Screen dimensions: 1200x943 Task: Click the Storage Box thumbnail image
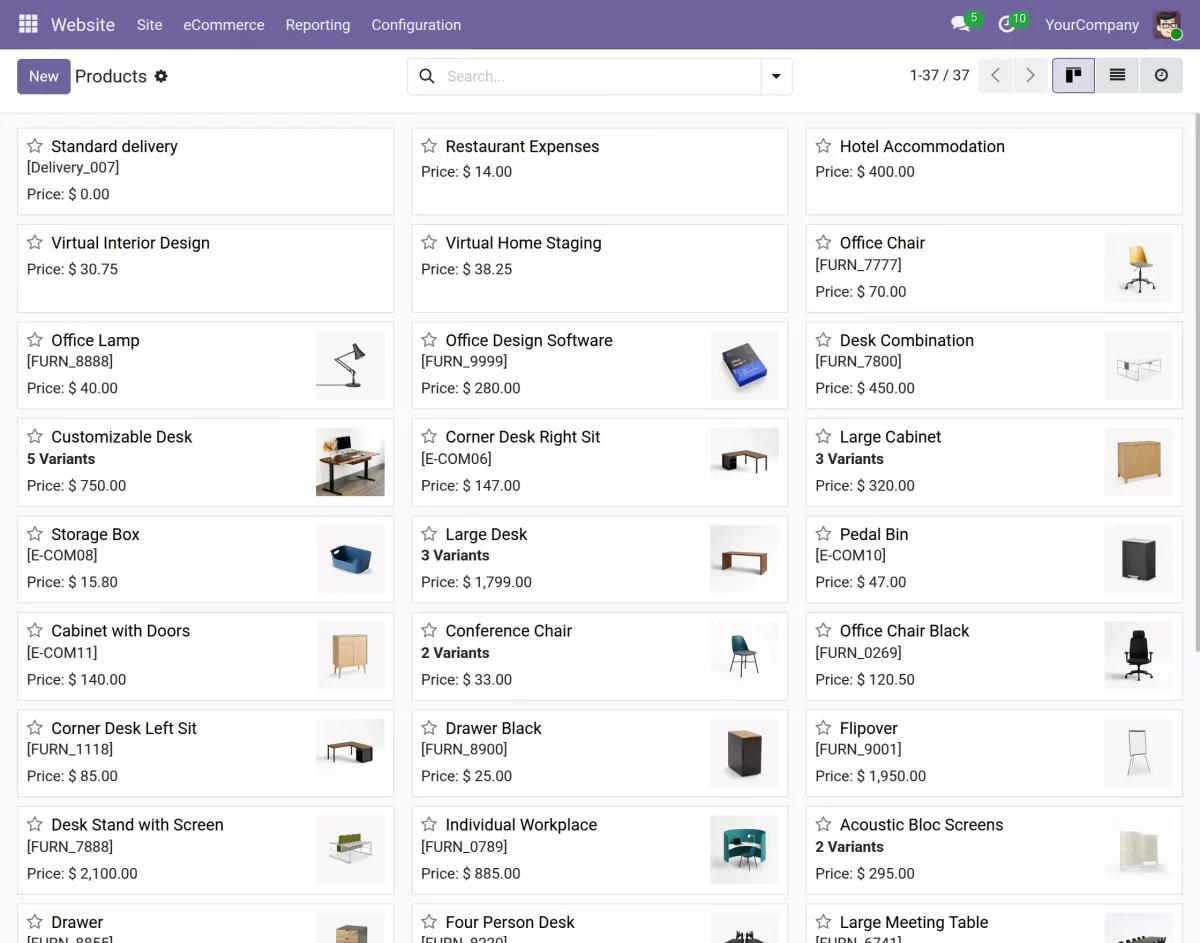click(350, 559)
